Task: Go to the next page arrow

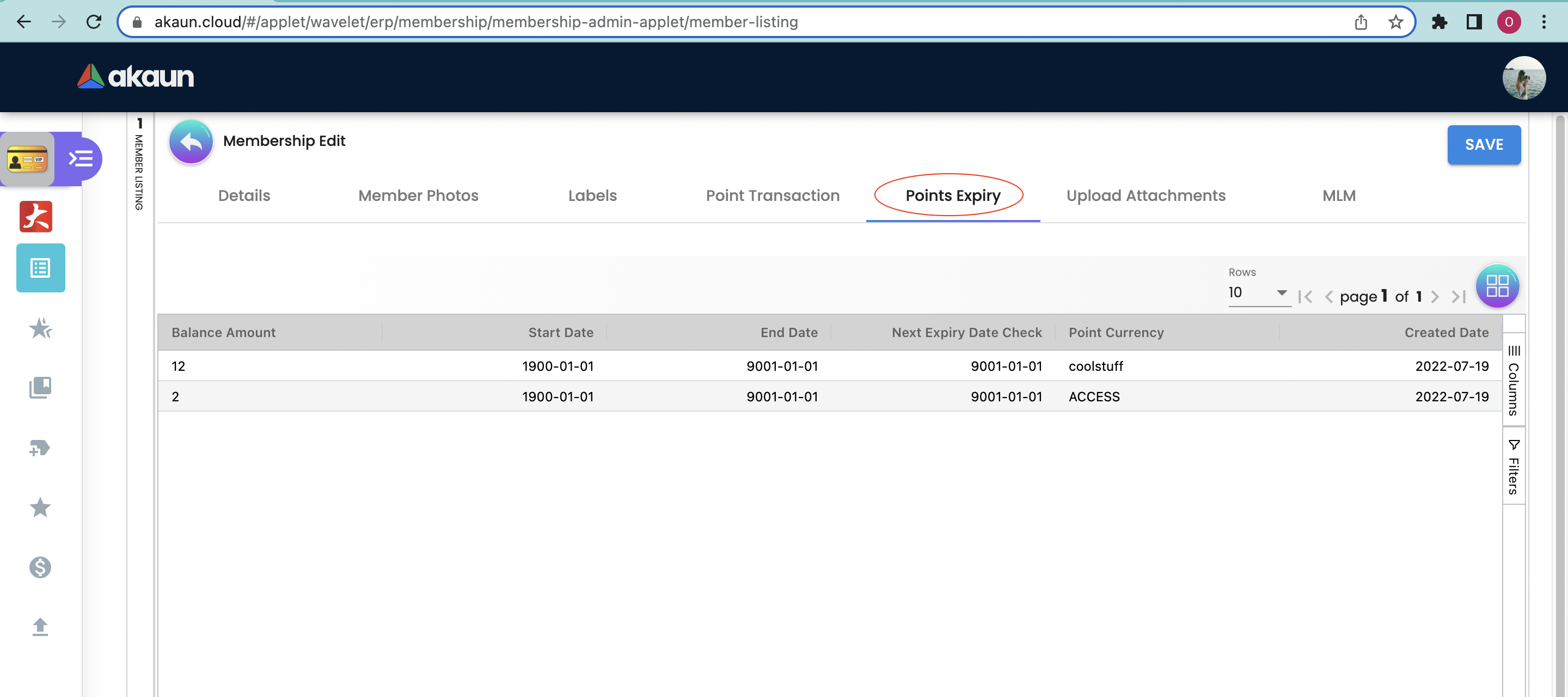Action: [x=1435, y=296]
